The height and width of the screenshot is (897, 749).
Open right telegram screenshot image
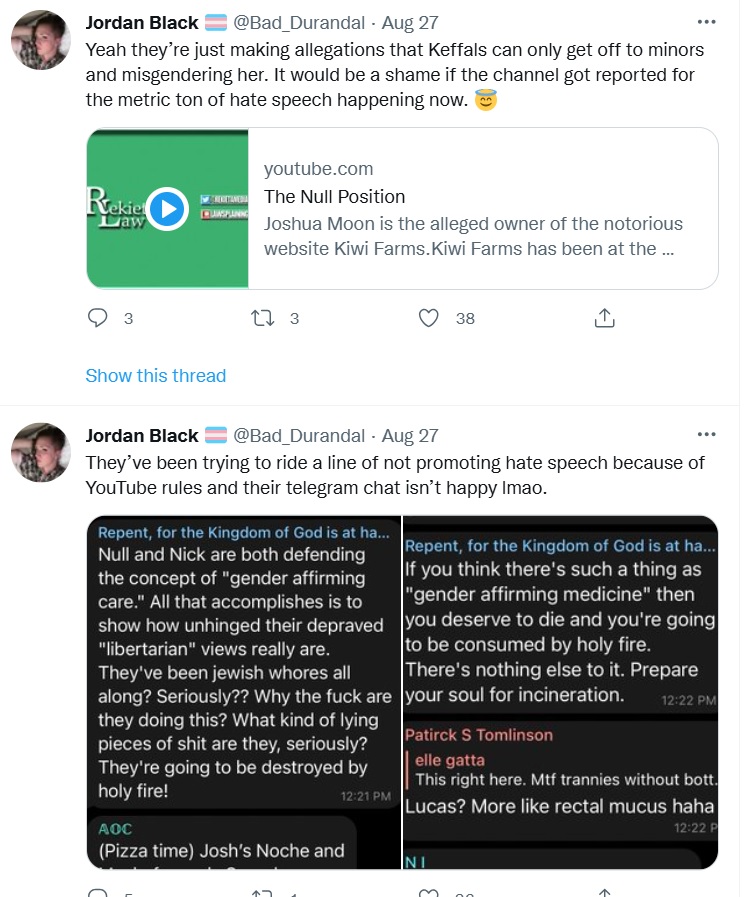[560, 692]
